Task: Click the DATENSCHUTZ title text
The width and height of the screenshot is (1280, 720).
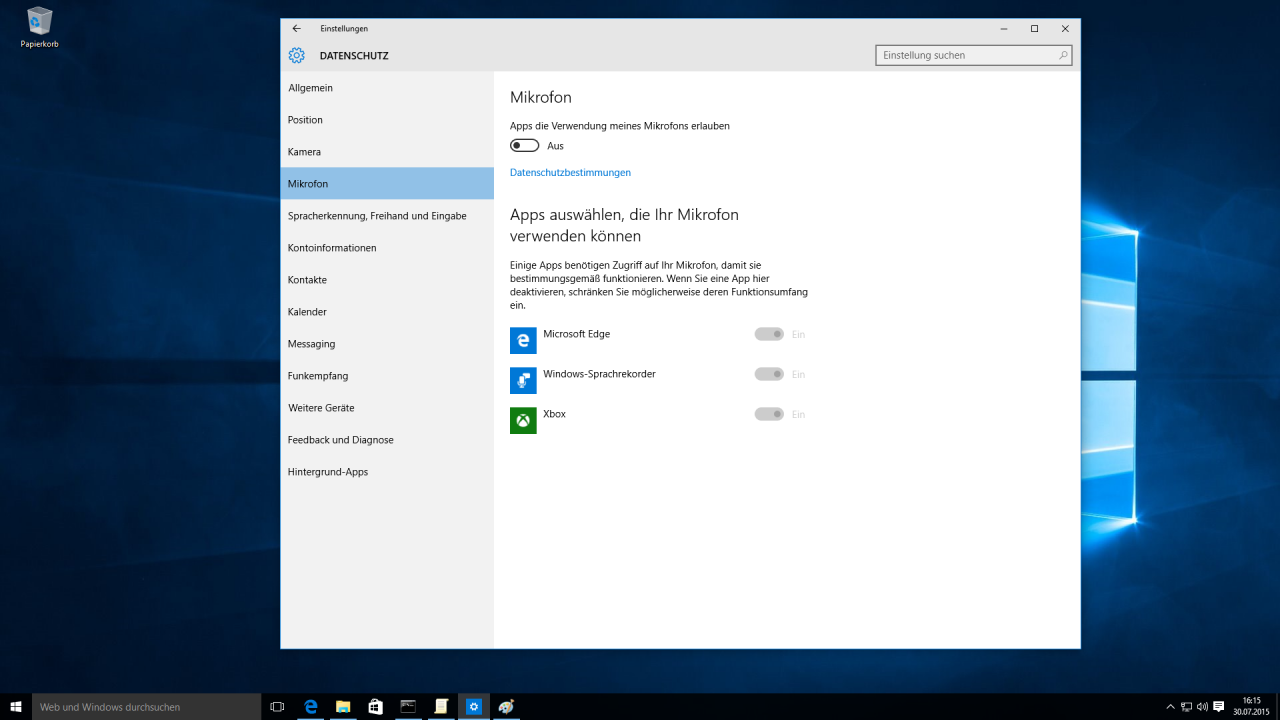Action: pos(354,56)
